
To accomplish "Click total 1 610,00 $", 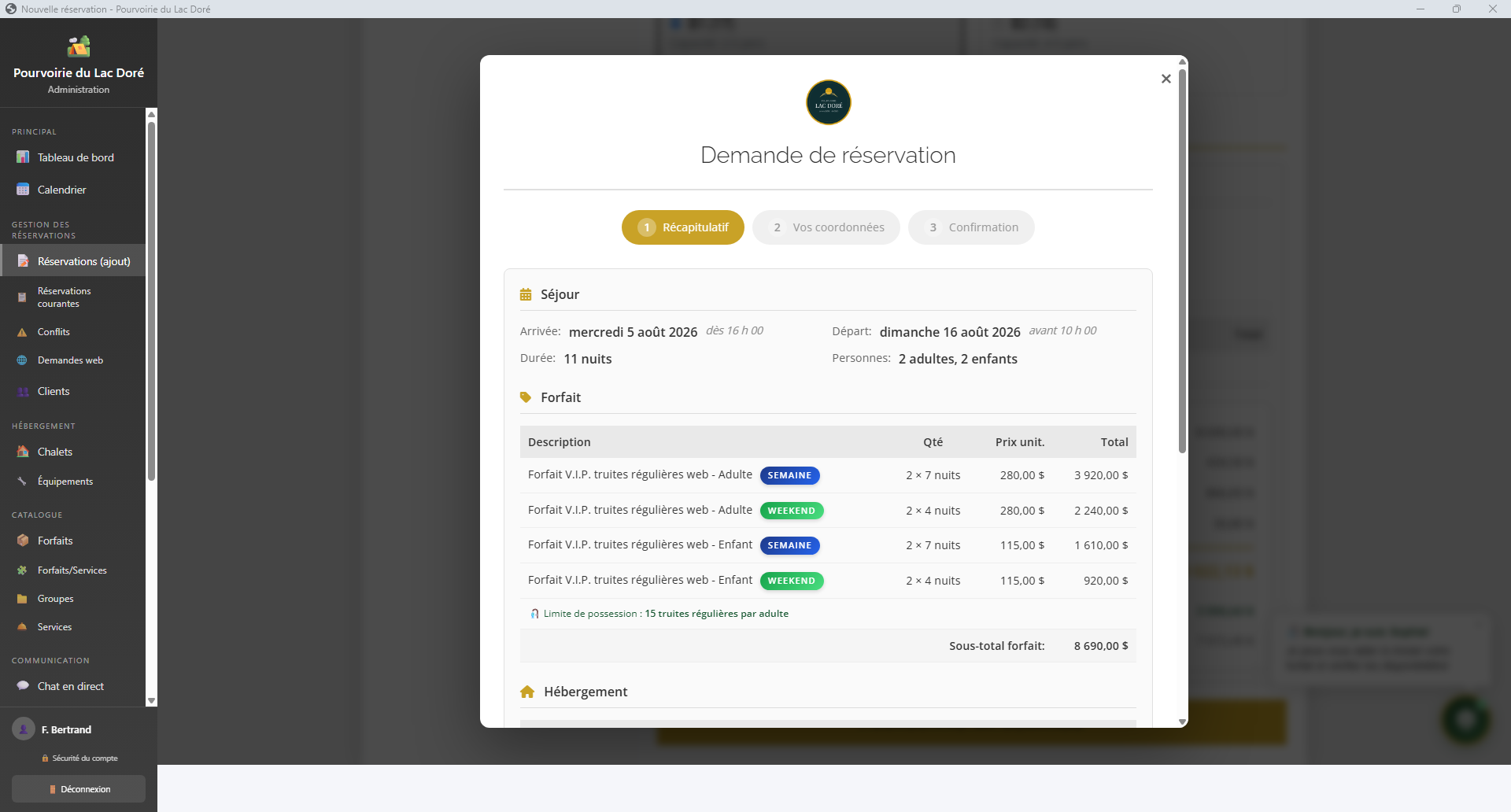I will (x=1101, y=545).
